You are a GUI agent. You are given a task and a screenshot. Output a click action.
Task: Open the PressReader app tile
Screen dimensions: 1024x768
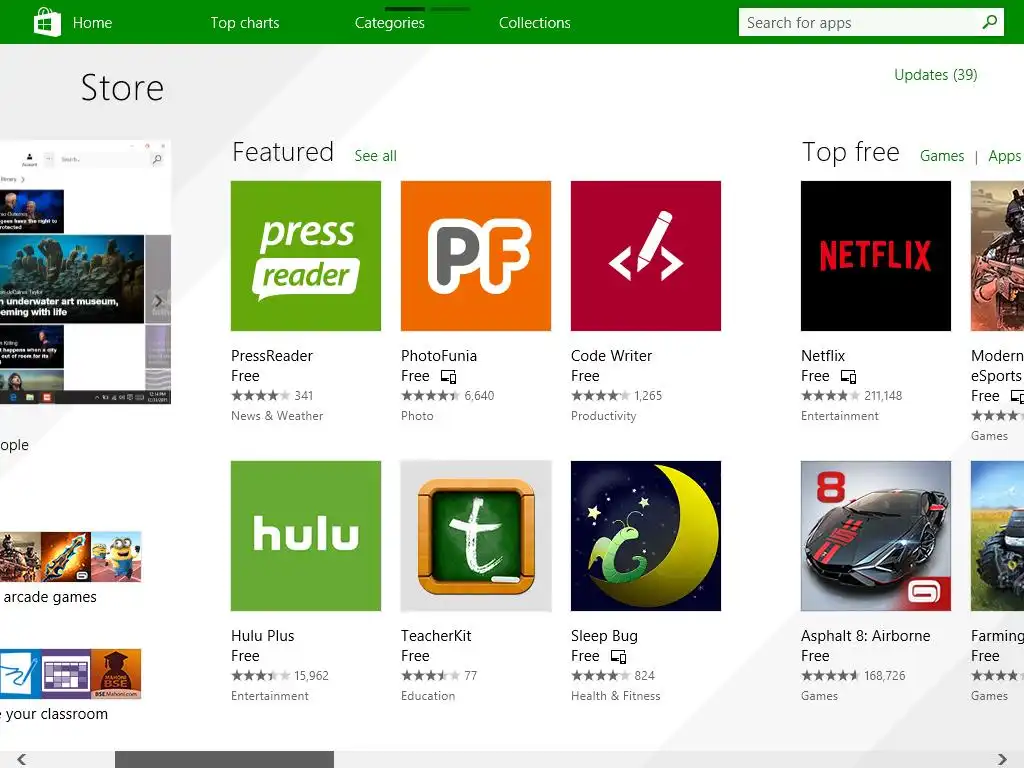(x=305, y=256)
